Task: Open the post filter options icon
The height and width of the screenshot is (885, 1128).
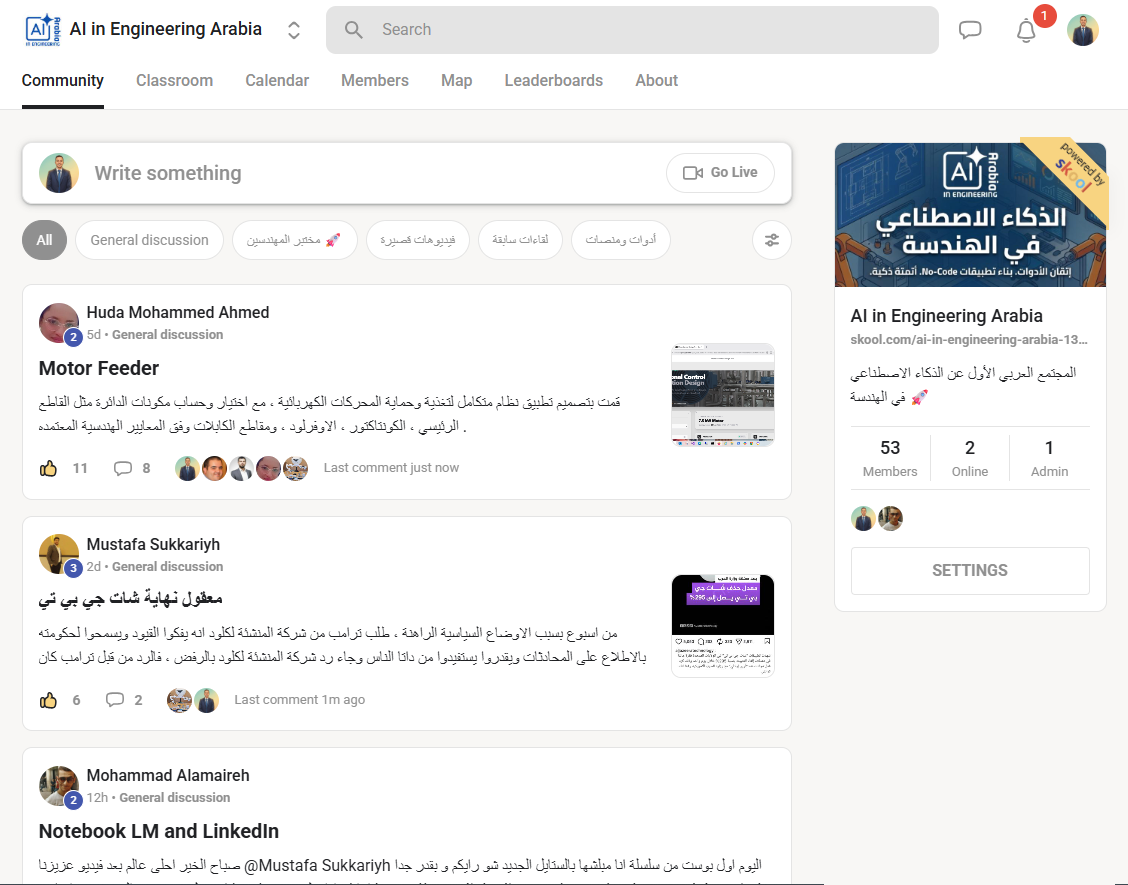Action: (x=771, y=240)
